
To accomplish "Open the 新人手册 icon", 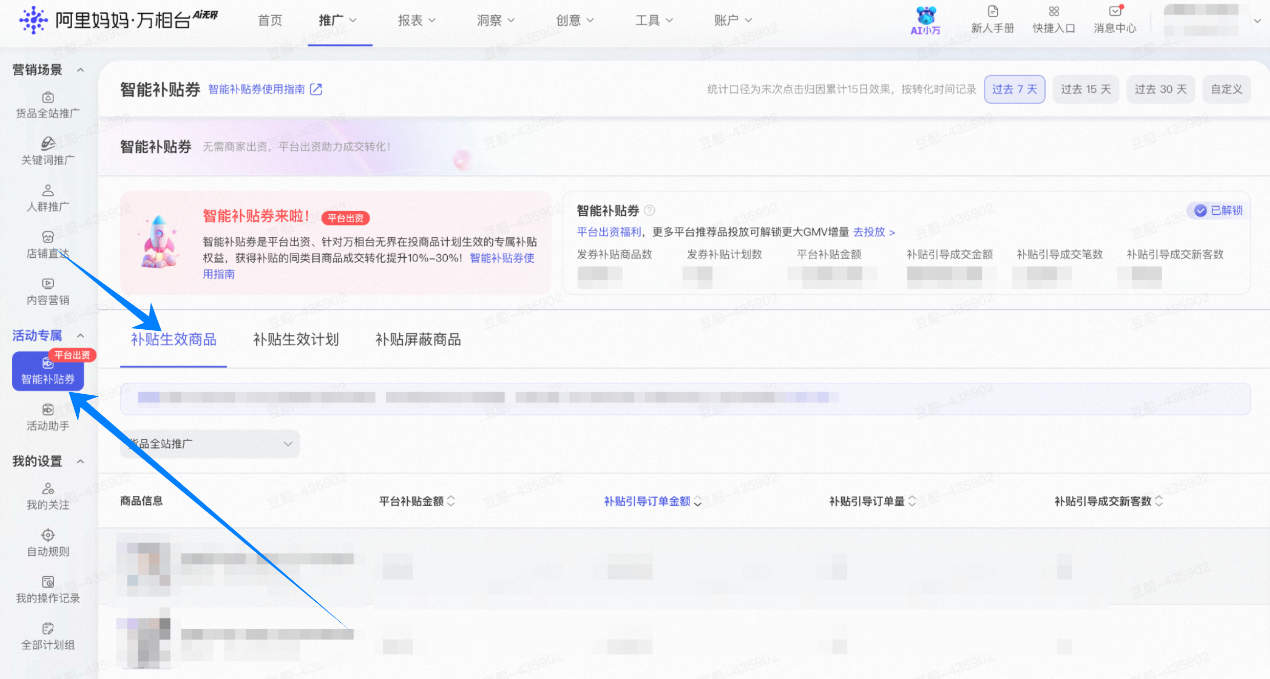I will (993, 20).
